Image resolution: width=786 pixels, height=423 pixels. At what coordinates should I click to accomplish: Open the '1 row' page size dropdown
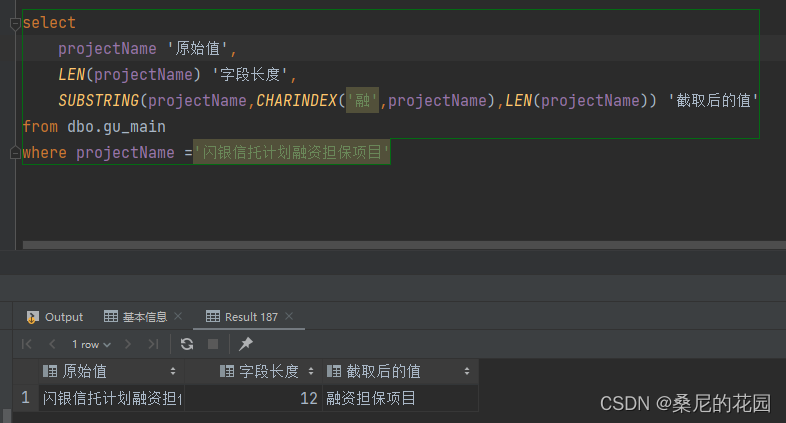coord(90,344)
